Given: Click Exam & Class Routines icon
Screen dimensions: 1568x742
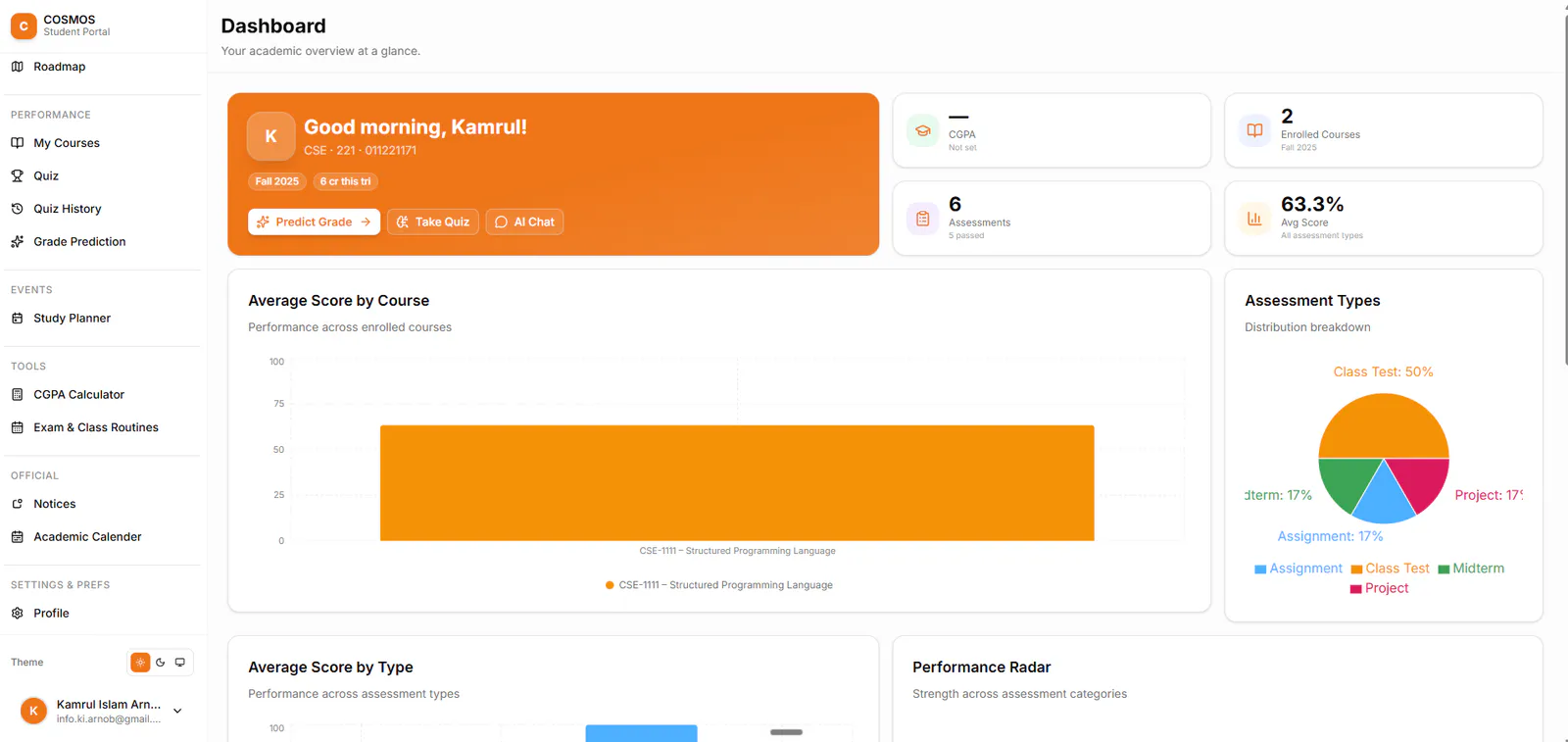Looking at the screenshot, I should point(17,427).
